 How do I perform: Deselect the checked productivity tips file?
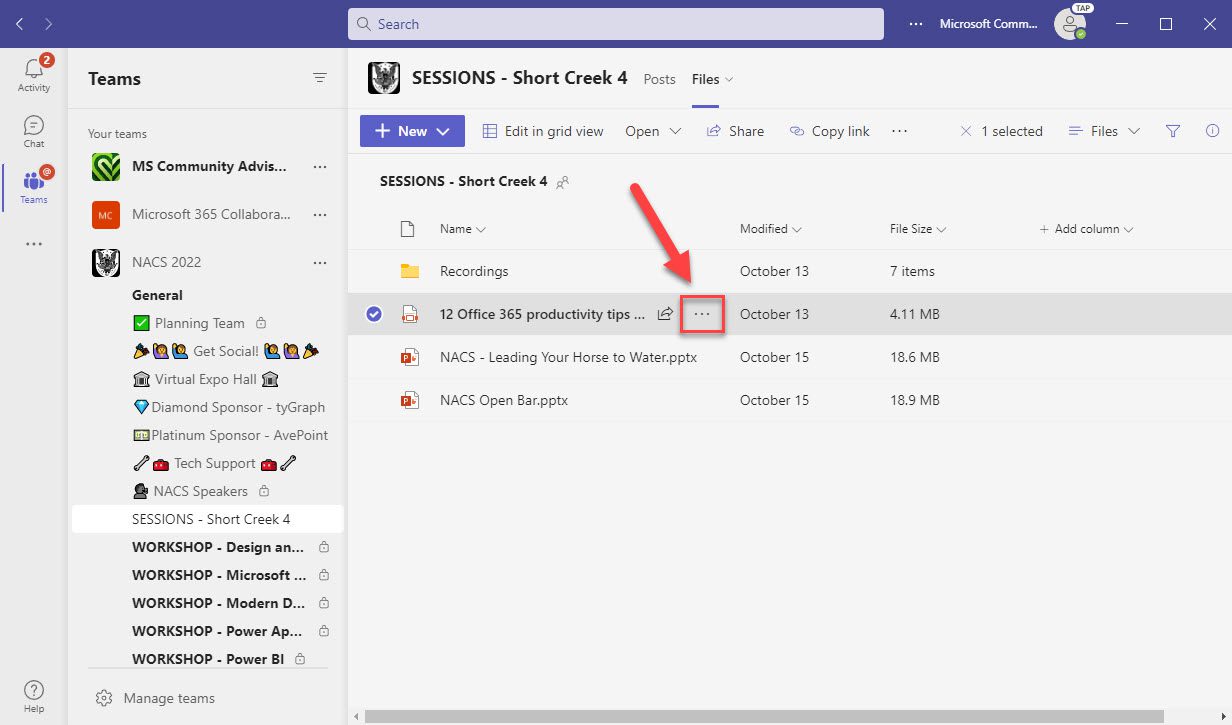point(373,313)
